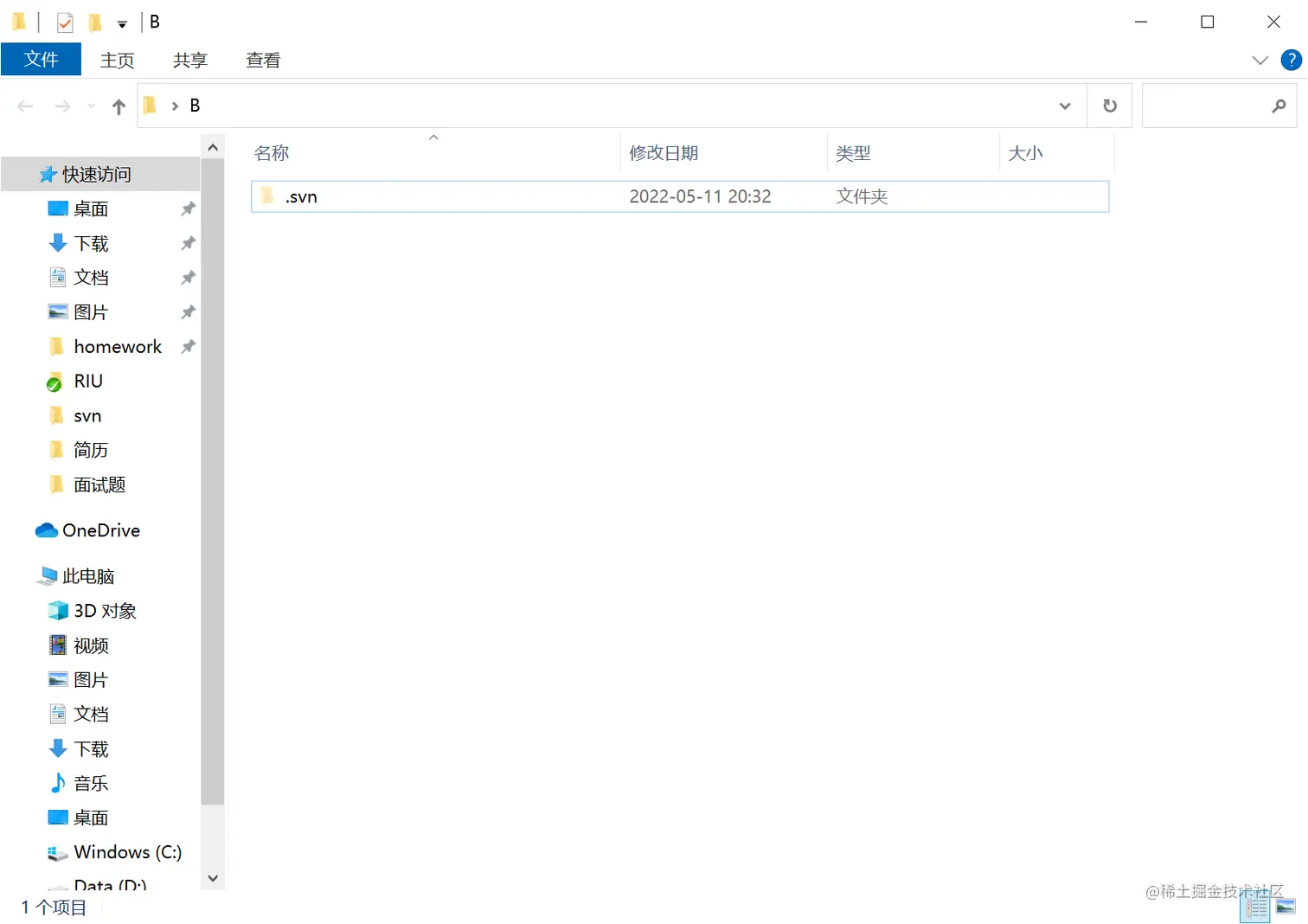
Task: Open pinned 下载 under quick access
Action: click(x=91, y=243)
